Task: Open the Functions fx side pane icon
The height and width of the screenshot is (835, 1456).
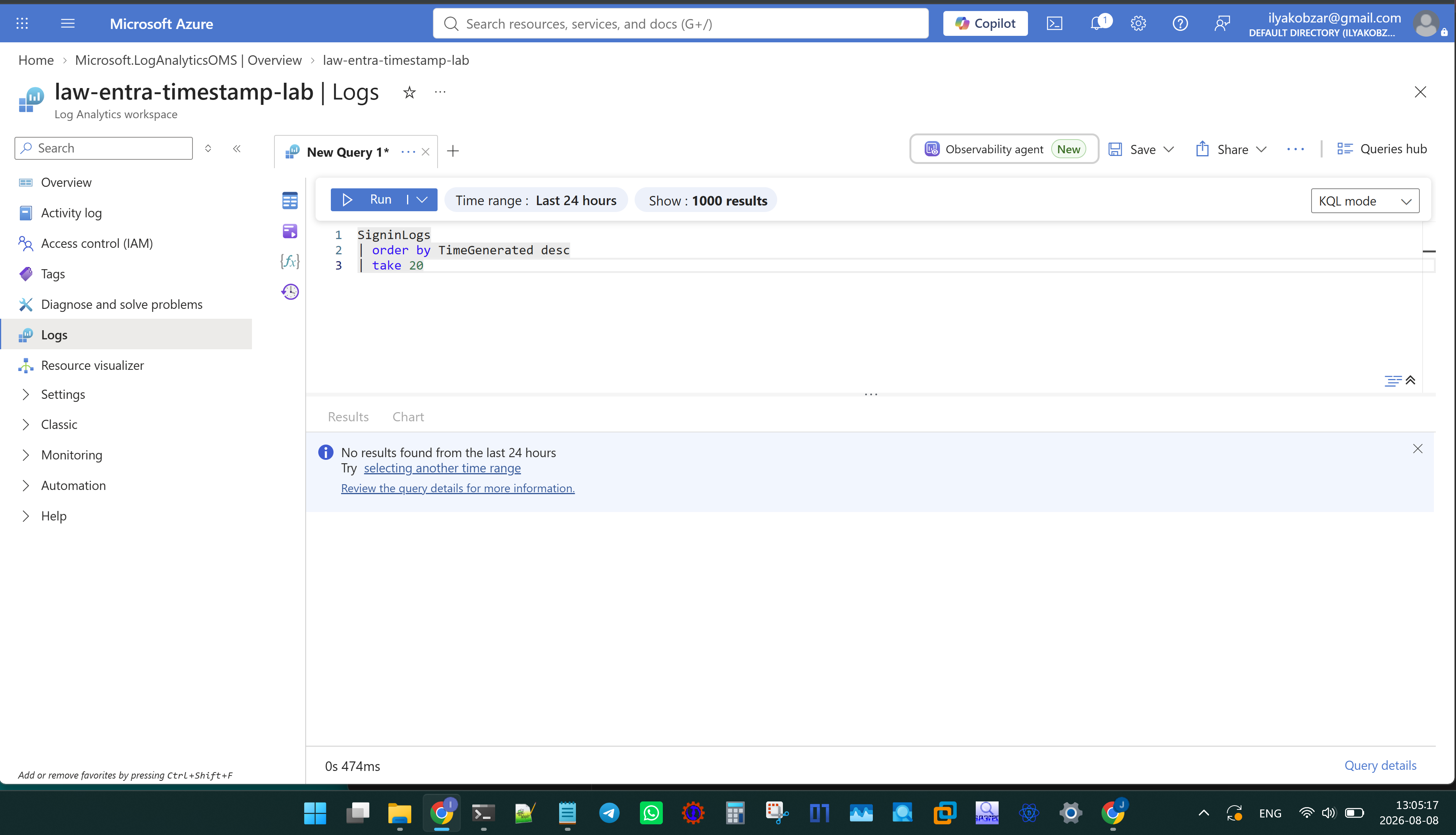Action: [x=290, y=262]
